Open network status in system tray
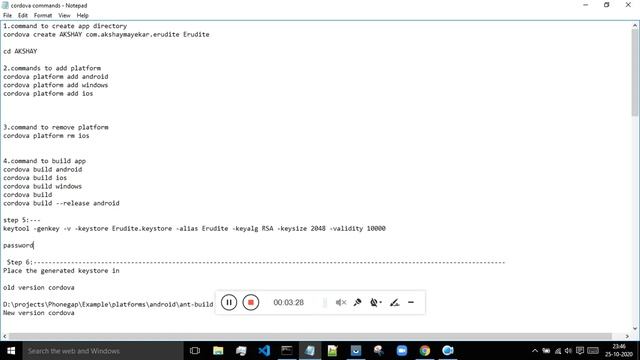 tap(558, 351)
